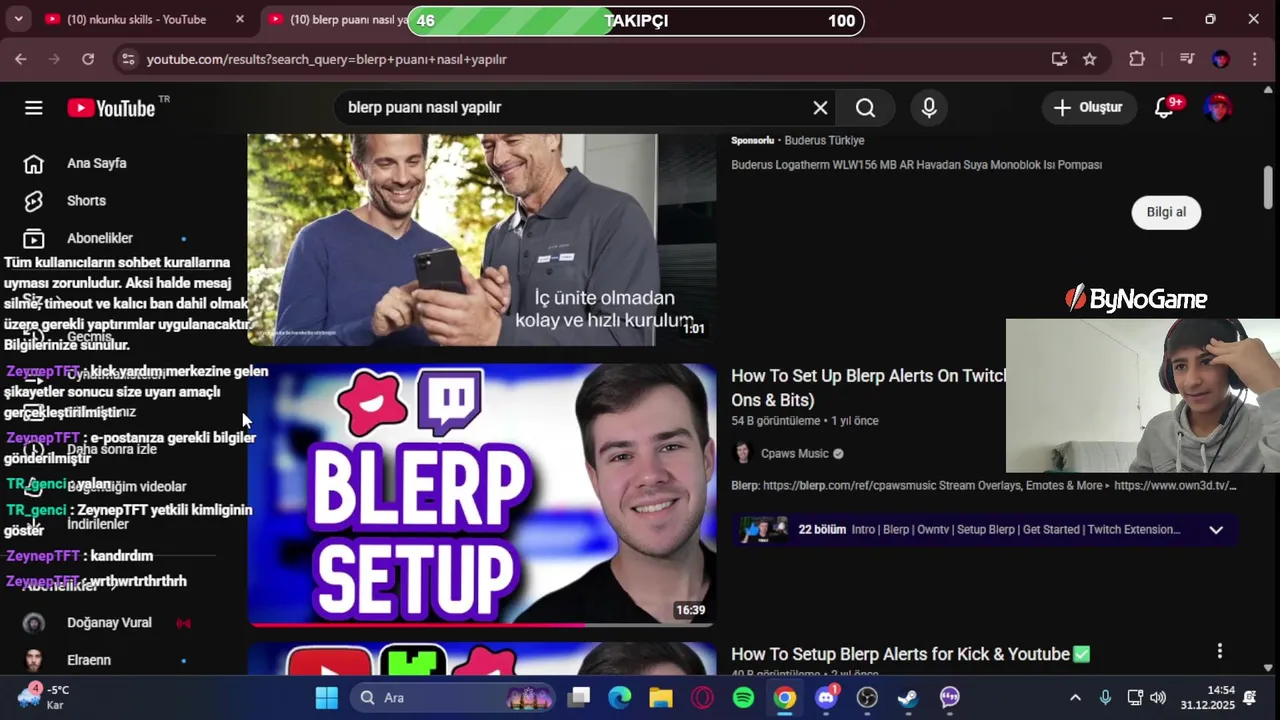Click the YouTube logo
This screenshot has height=720, width=1280.
111,108
